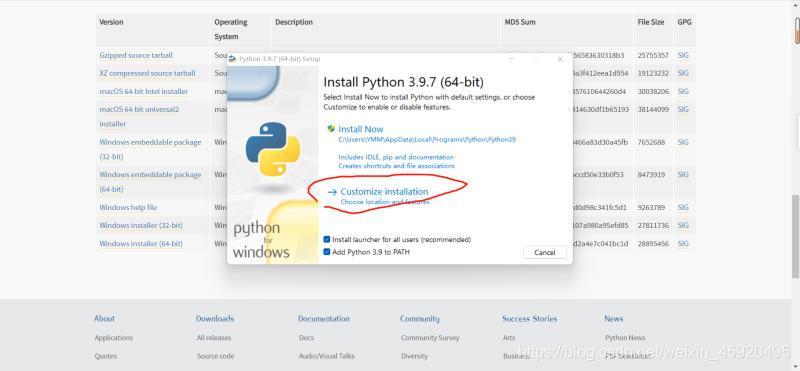The height and width of the screenshot is (371, 800).
Task: Download macOS 64-bit Intel installer
Action: click(x=144, y=92)
